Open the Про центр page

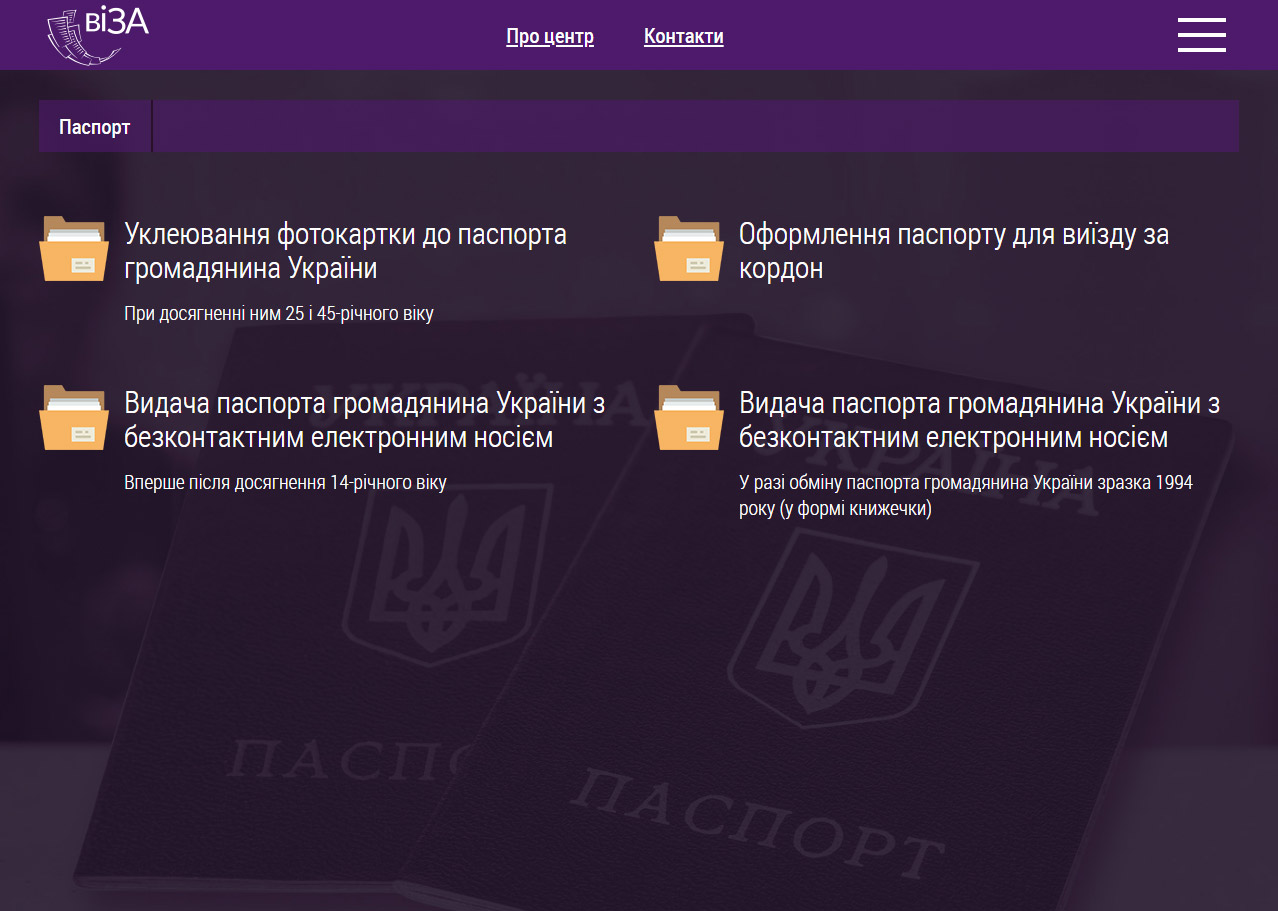[550, 37]
